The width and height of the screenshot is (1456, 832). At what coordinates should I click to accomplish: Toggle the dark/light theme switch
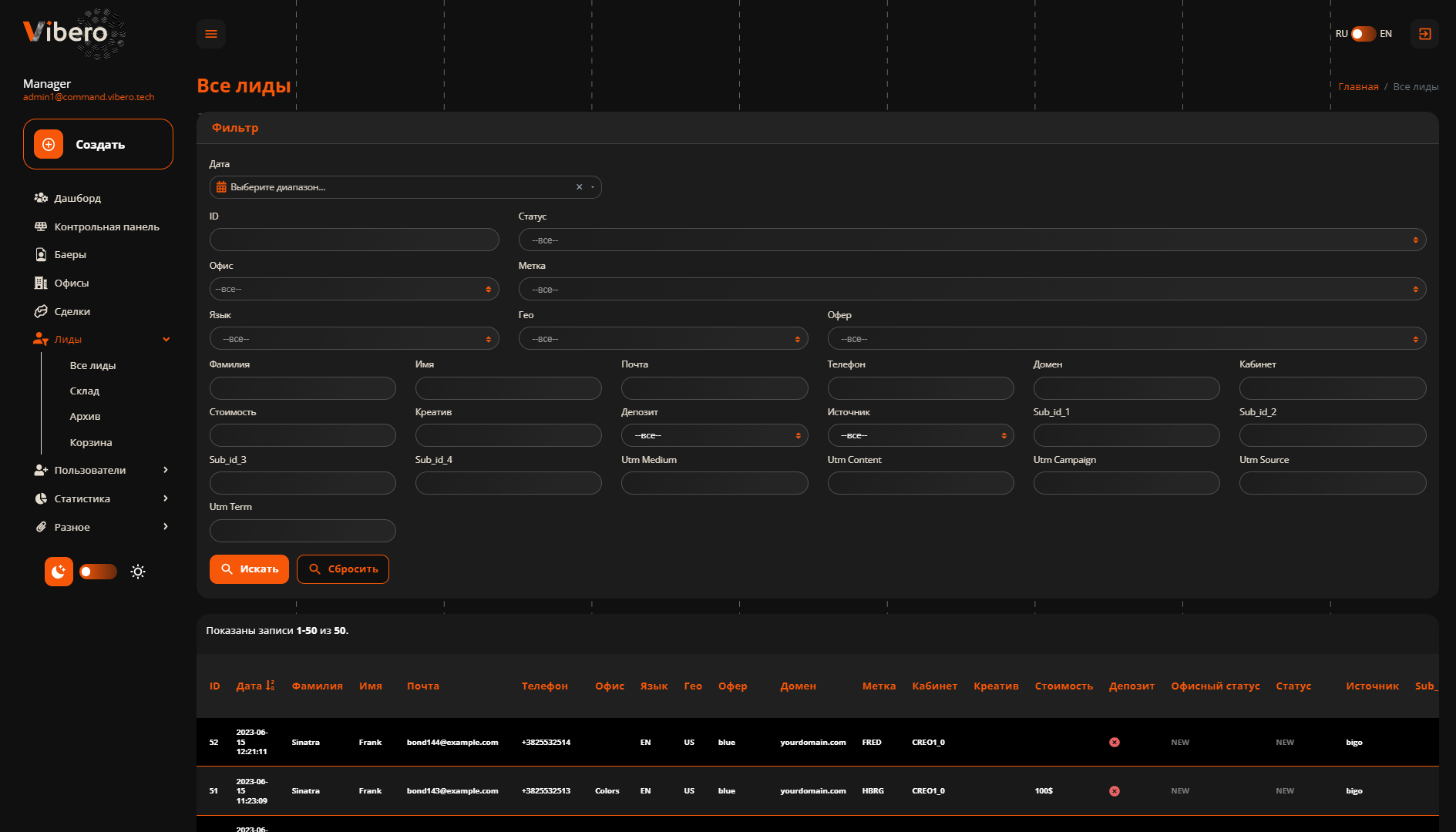pos(98,572)
